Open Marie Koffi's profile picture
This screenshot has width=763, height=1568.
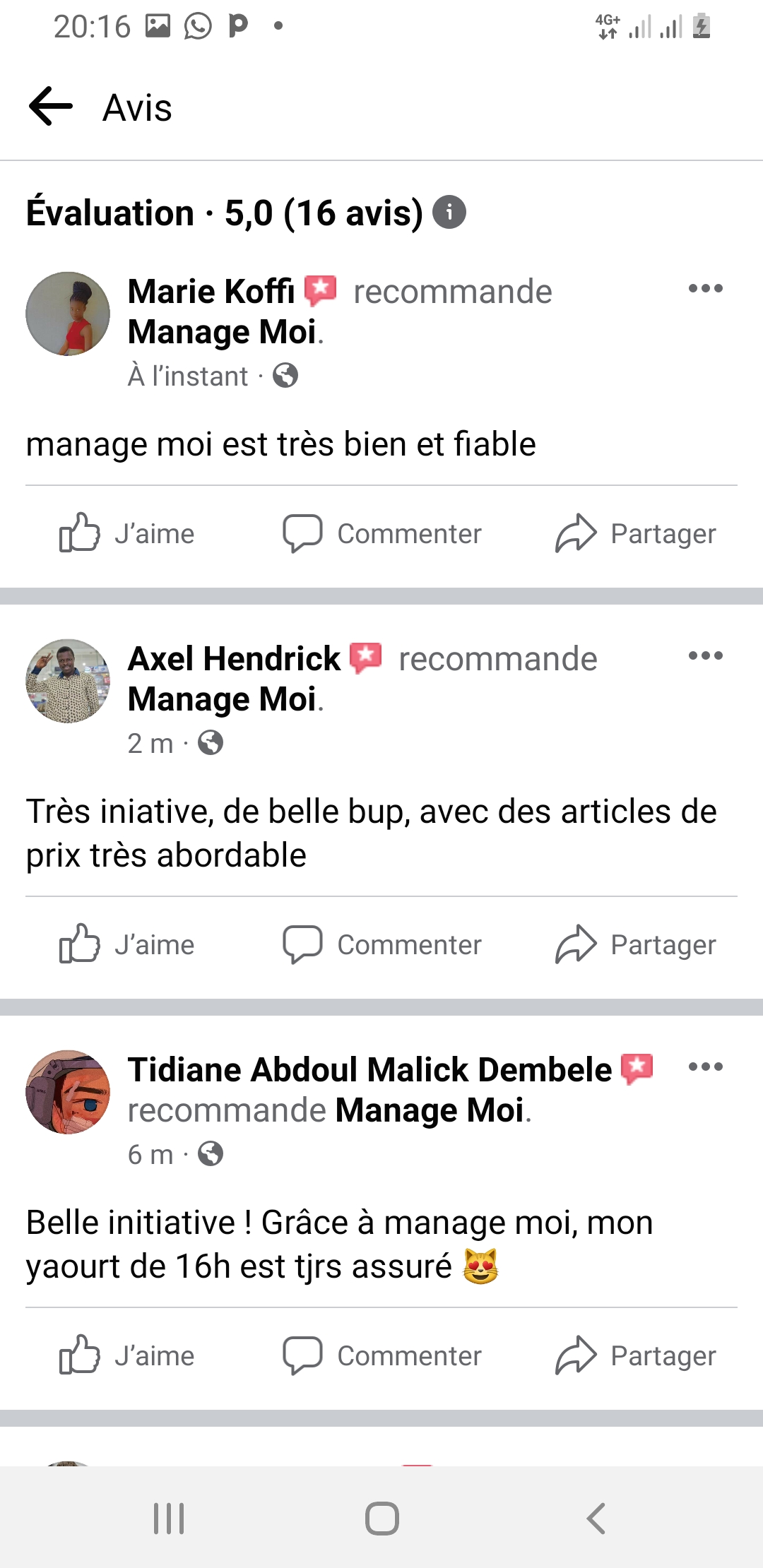tap(68, 314)
